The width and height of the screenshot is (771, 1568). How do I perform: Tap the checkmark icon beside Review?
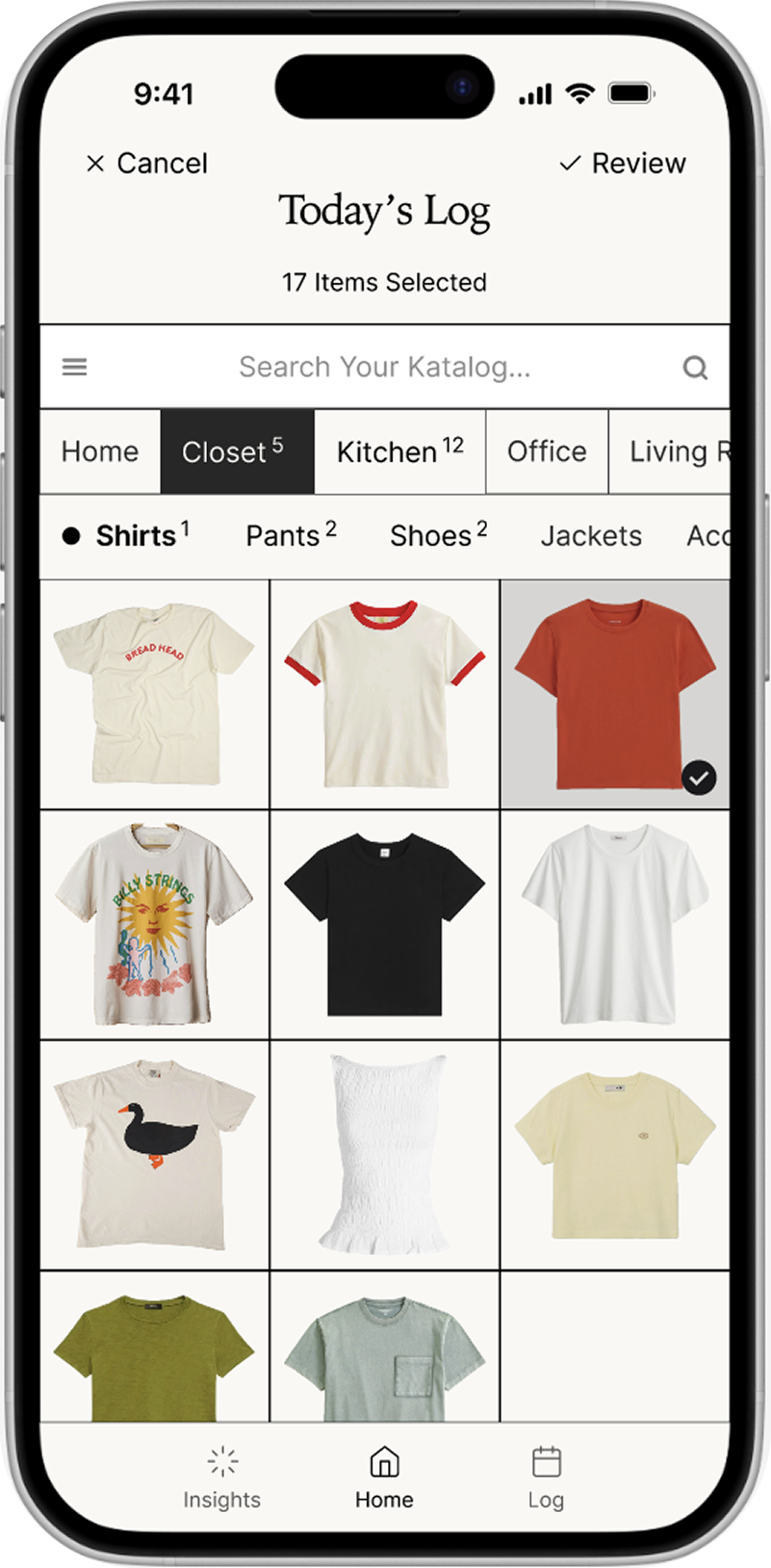(570, 164)
